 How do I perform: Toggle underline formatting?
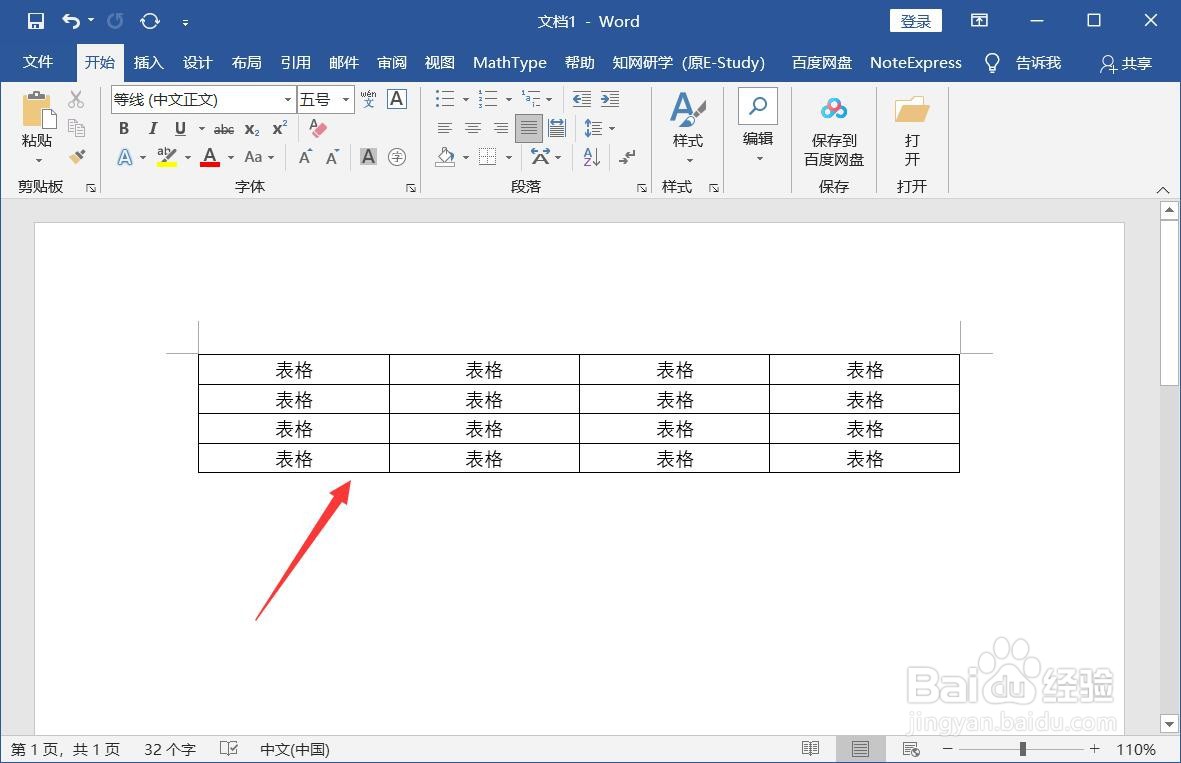[x=180, y=129]
